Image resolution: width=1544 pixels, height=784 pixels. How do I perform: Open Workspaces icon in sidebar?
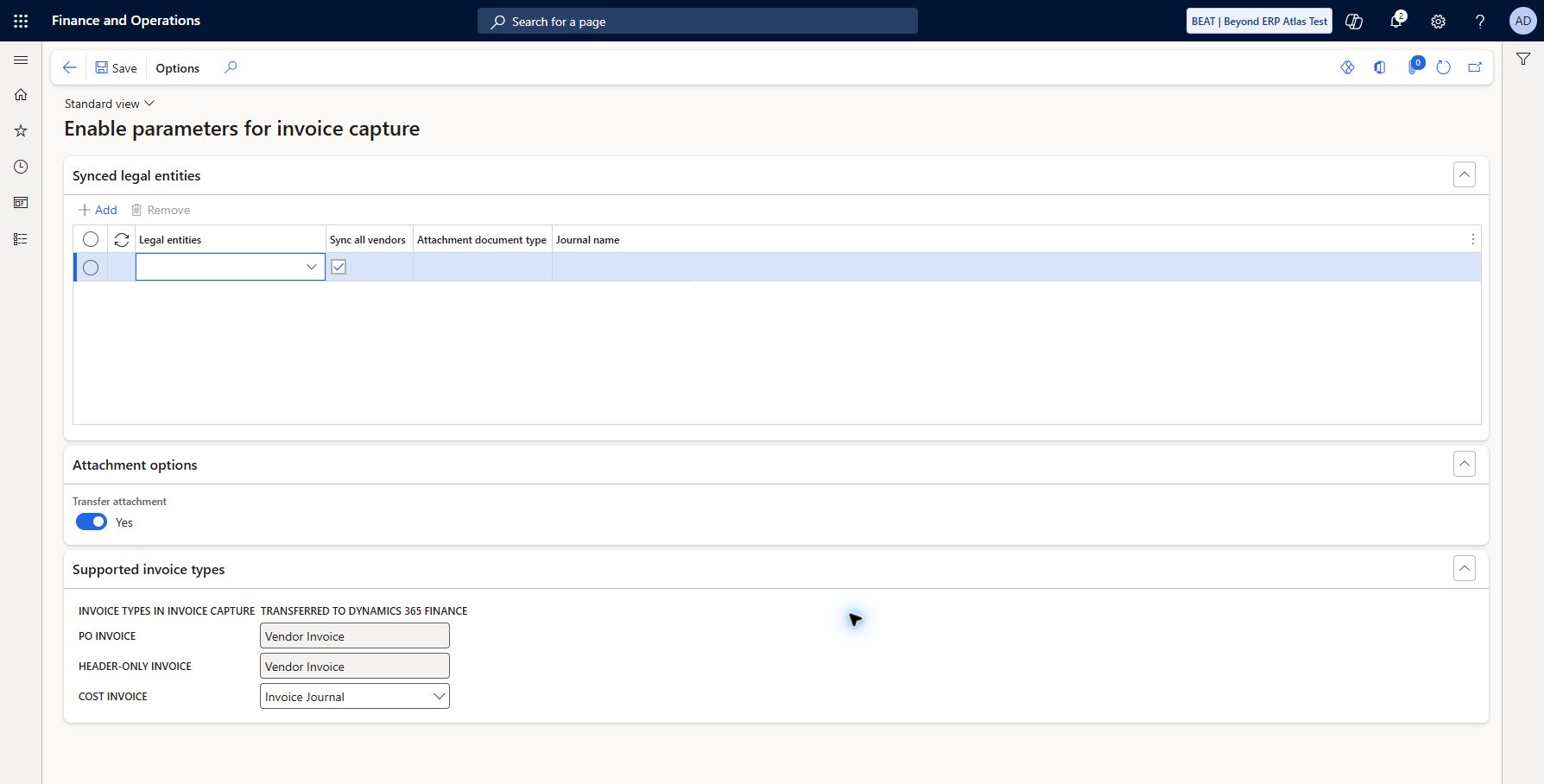tap(21, 203)
